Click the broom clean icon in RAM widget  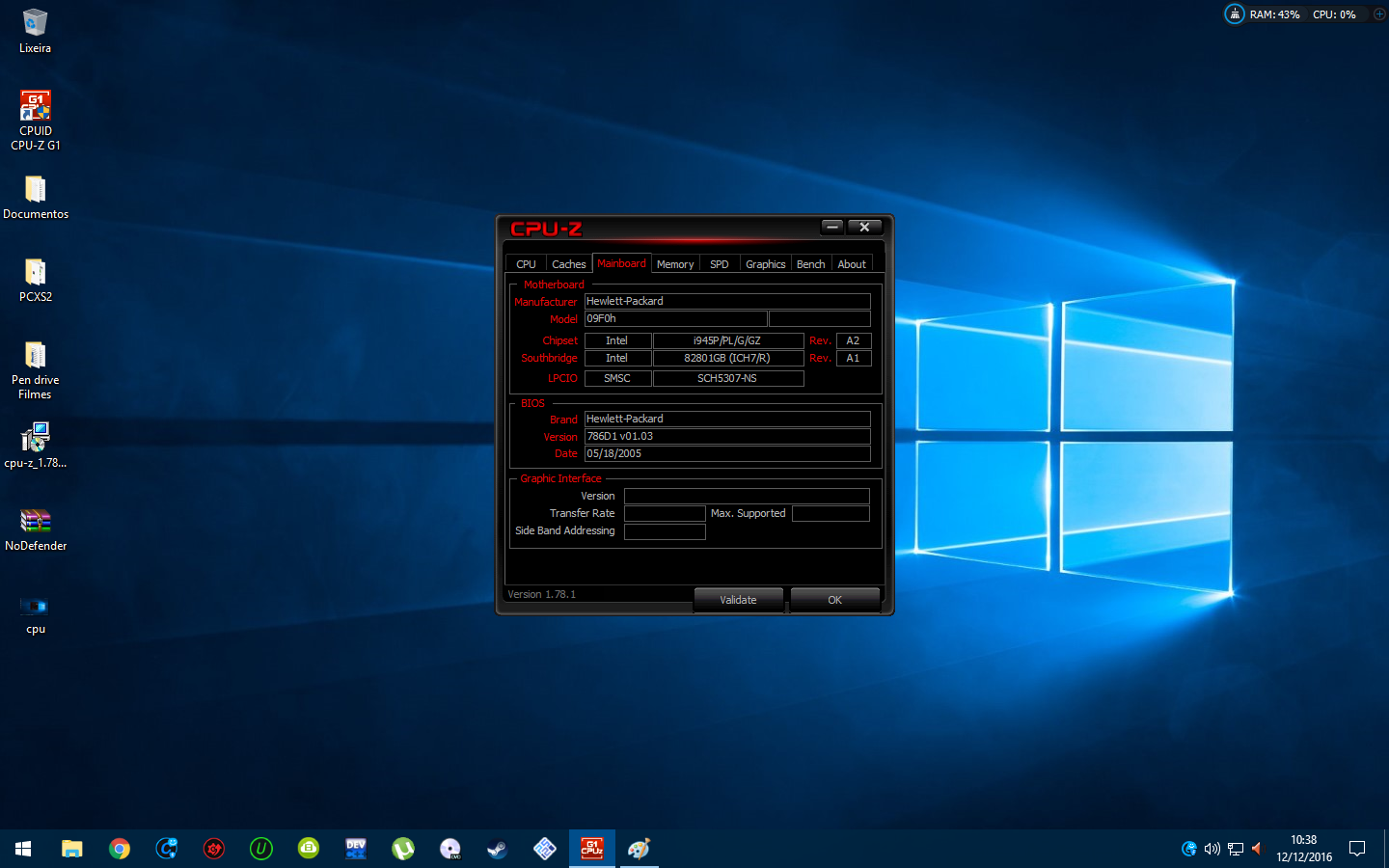click(x=1235, y=14)
